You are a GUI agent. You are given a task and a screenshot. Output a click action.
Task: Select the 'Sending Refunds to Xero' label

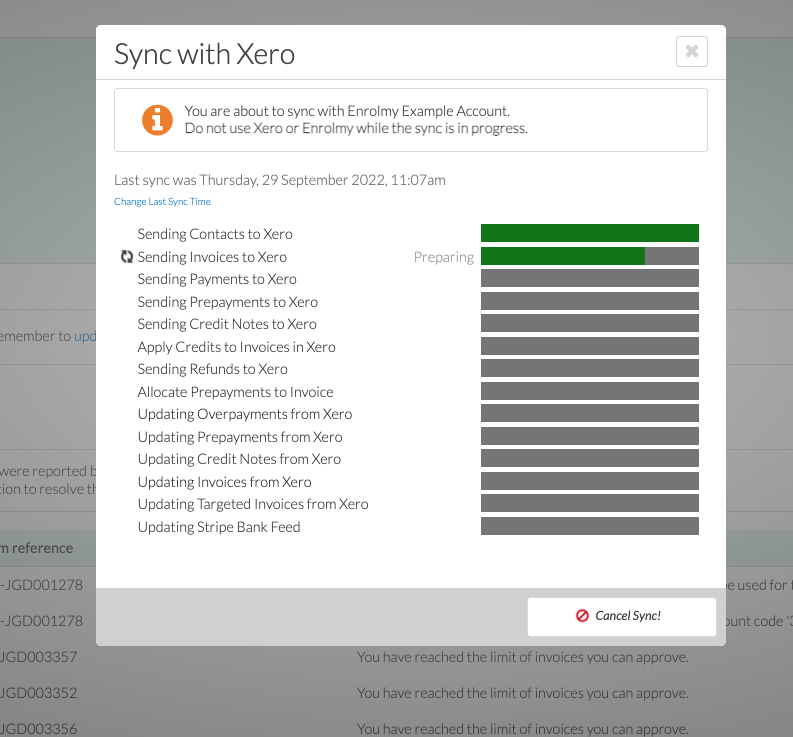click(x=212, y=369)
